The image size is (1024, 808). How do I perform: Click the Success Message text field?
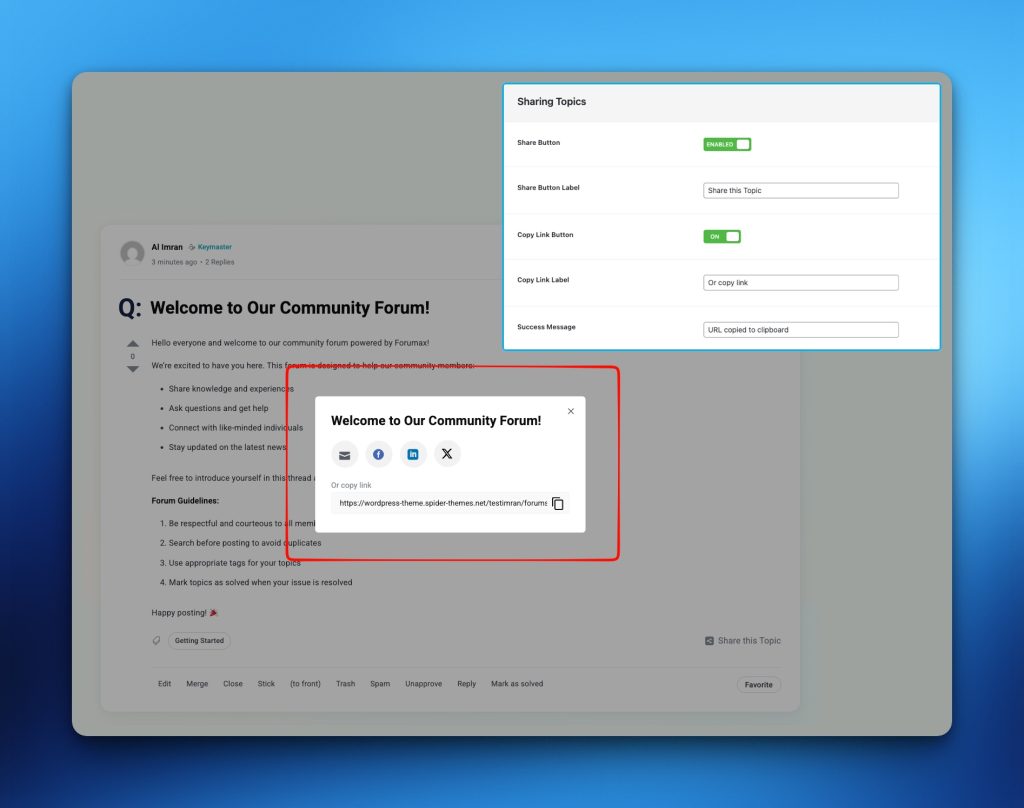click(800, 330)
